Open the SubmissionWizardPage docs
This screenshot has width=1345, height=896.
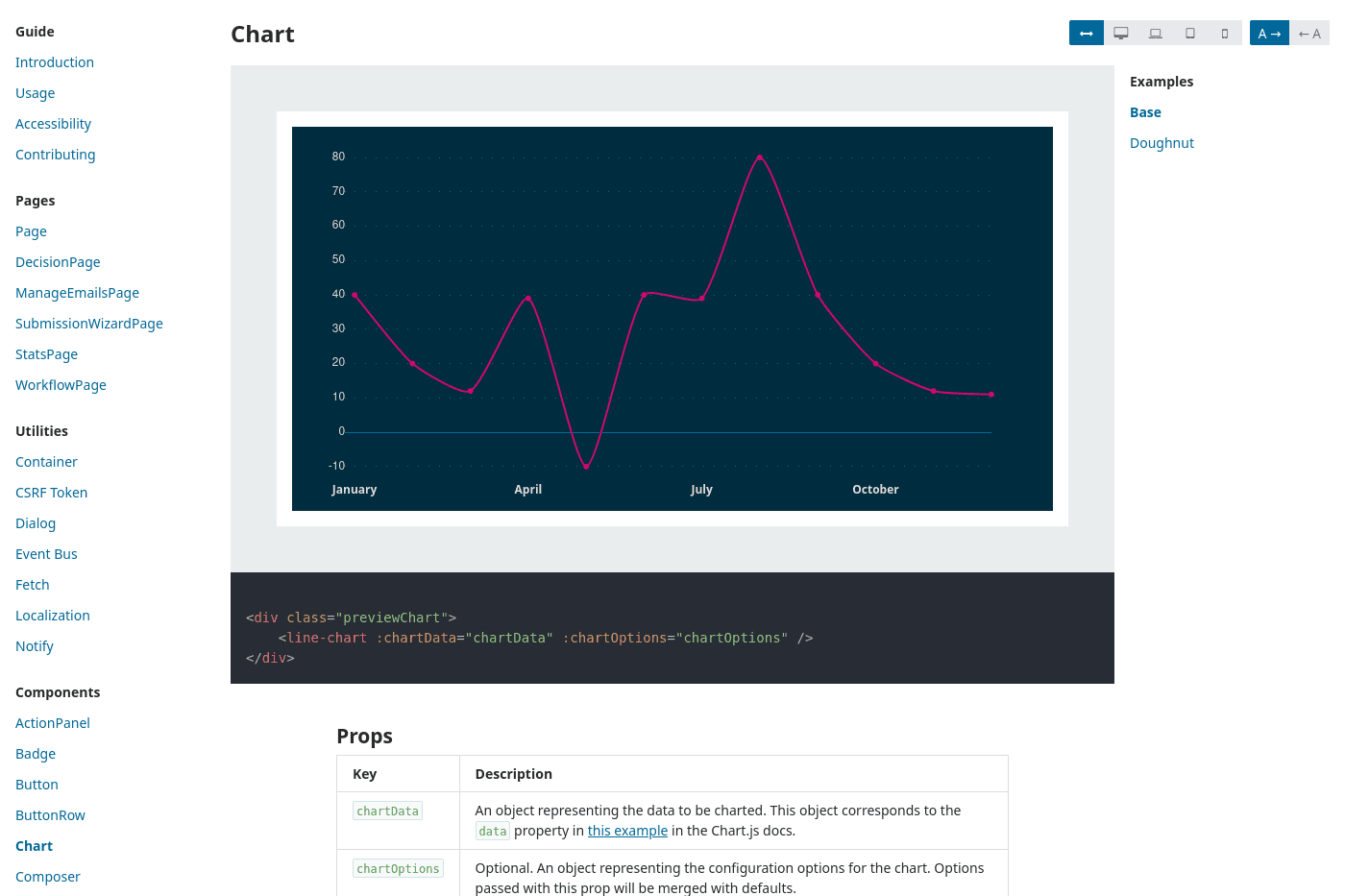88,323
